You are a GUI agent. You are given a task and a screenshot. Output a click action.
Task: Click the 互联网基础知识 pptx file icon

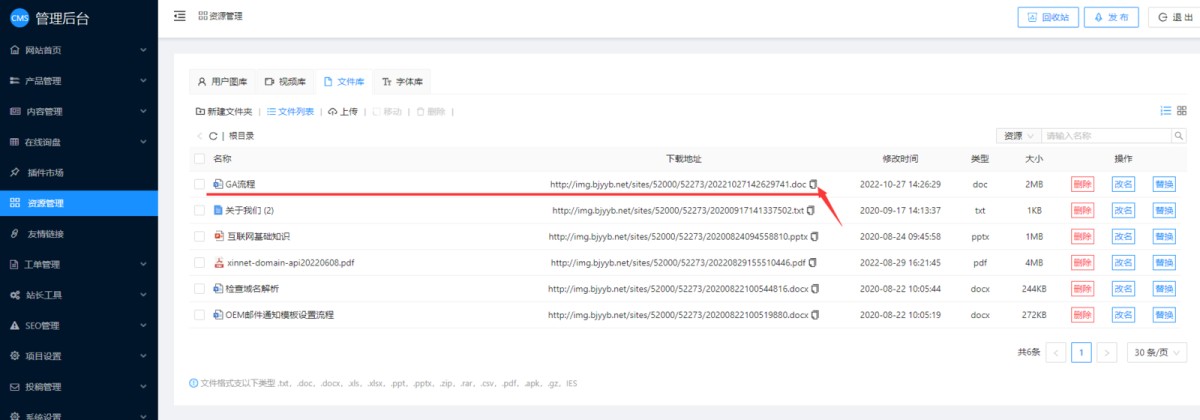tap(218, 236)
